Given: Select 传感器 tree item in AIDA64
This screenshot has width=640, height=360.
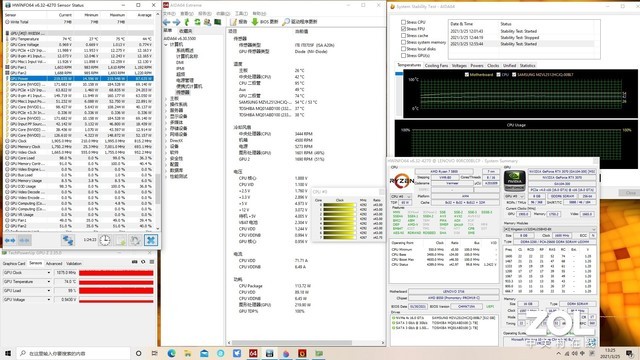Looking at the screenshot, I should 183,93.
